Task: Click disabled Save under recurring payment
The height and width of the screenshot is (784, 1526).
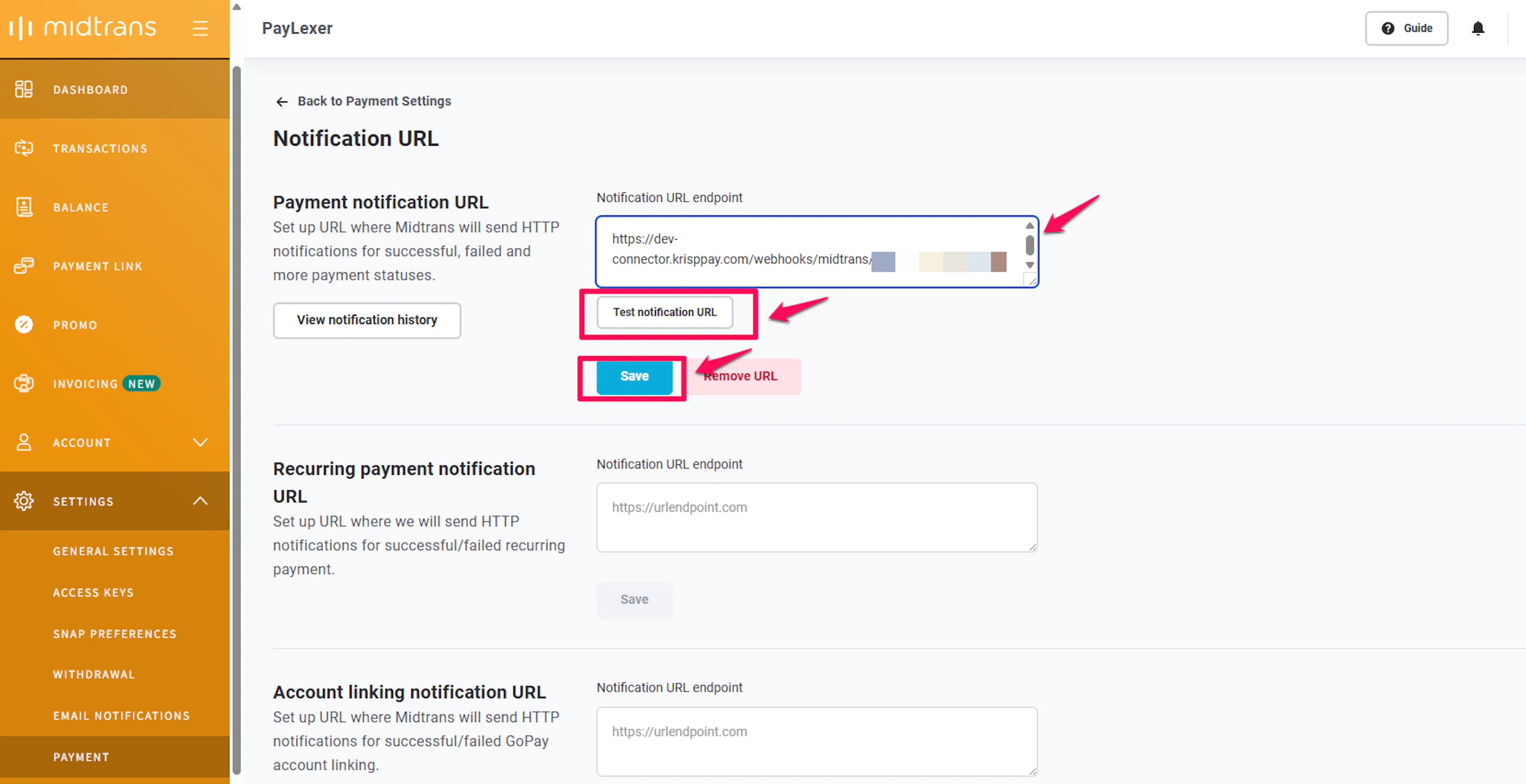Action: click(635, 599)
